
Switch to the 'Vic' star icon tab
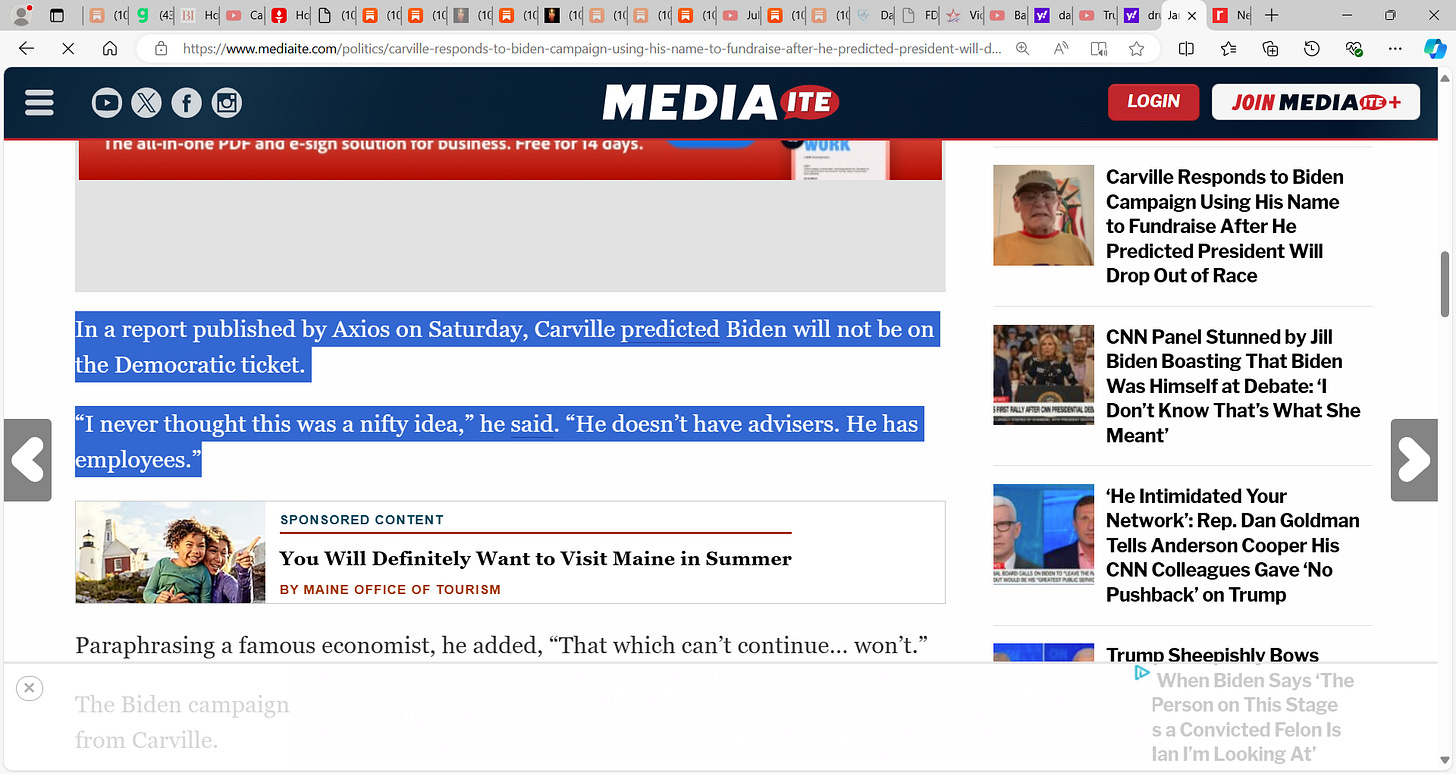click(963, 15)
